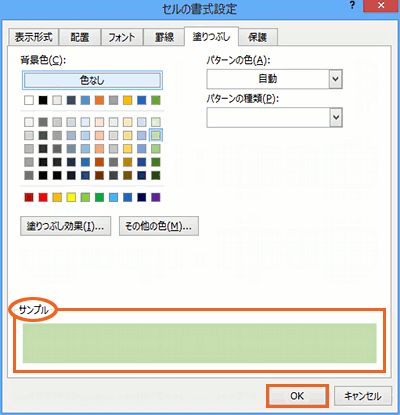Select the フォント tab
This screenshot has width=400, height=415.
pyautogui.click(x=122, y=37)
